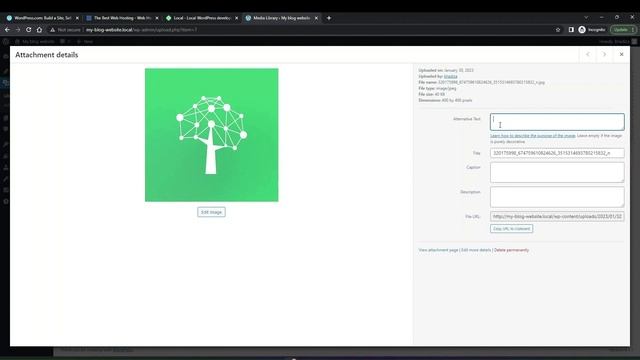Click the Title input field
The width and height of the screenshot is (640, 360).
557,153
